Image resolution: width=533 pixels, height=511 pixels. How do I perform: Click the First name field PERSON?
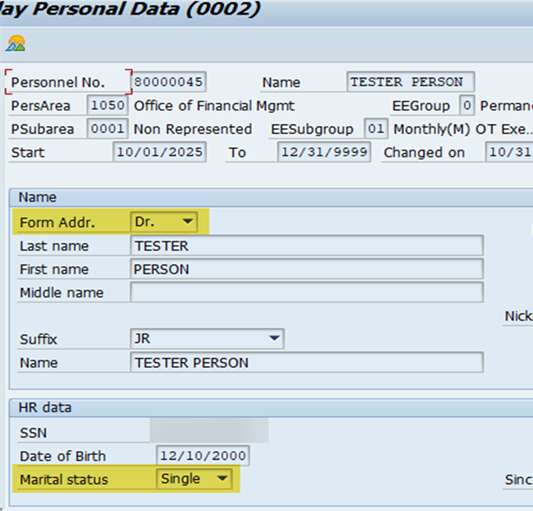pos(307,269)
